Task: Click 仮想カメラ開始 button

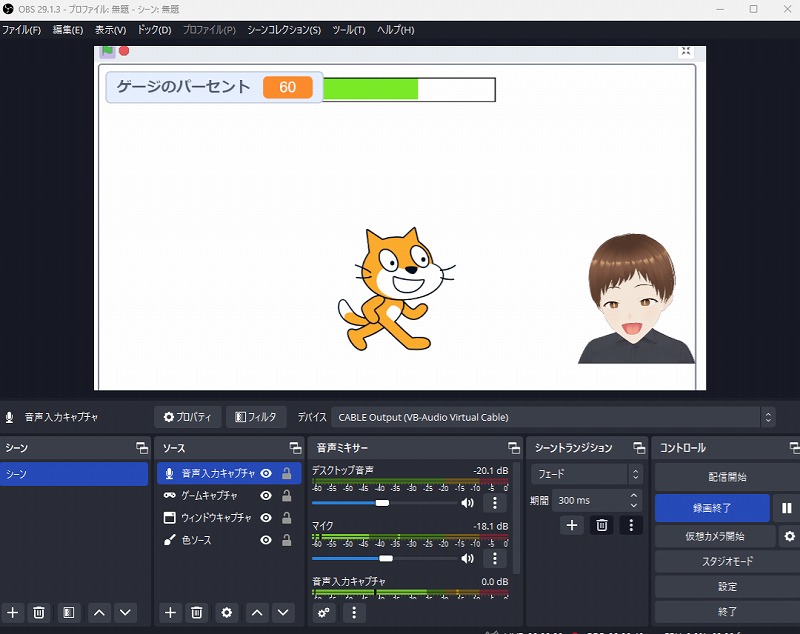Action: 715,536
